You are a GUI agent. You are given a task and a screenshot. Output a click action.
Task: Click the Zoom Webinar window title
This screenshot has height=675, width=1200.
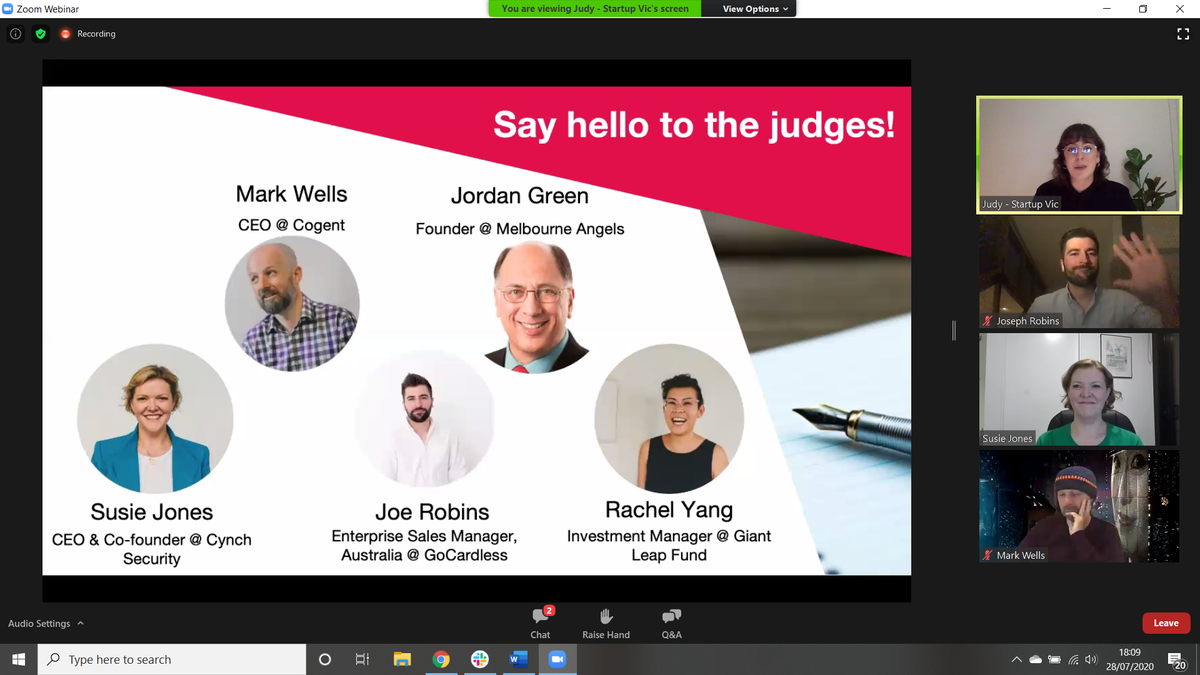(x=48, y=9)
